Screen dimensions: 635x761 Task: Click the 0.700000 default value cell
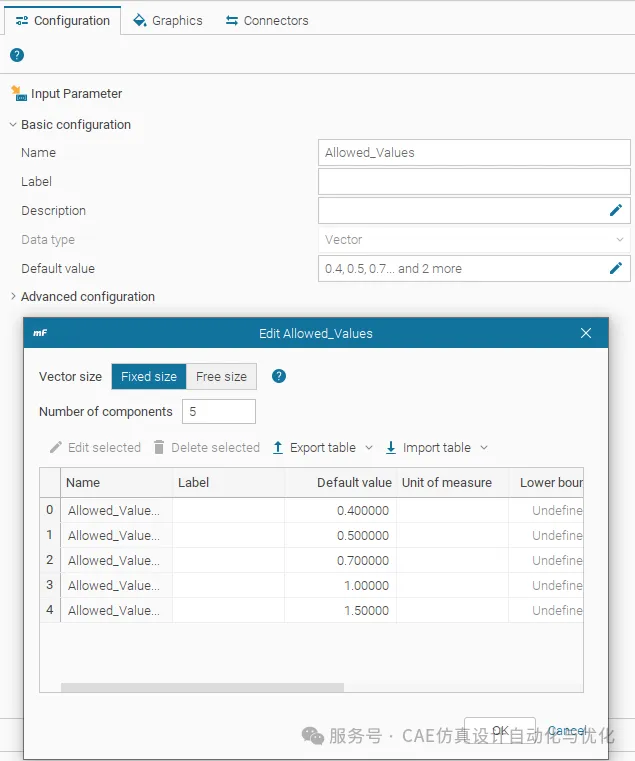tap(341, 560)
